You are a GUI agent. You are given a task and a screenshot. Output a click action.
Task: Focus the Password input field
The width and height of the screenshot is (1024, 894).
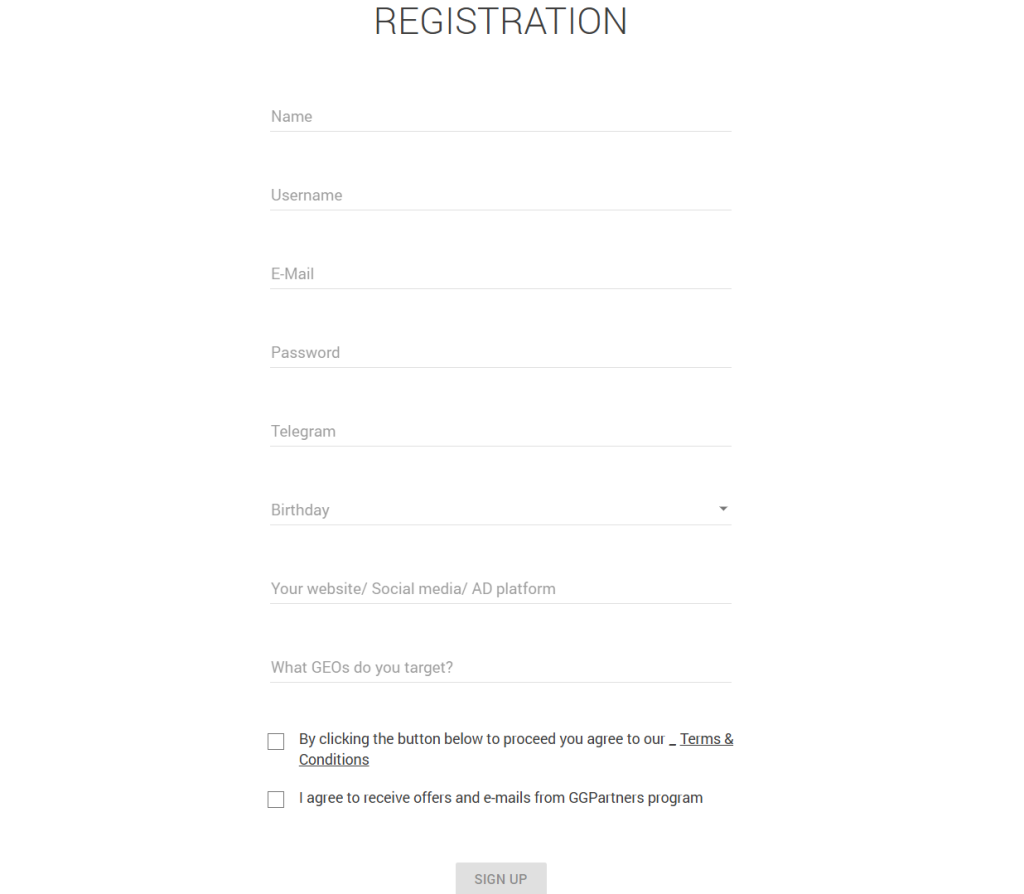coord(500,353)
